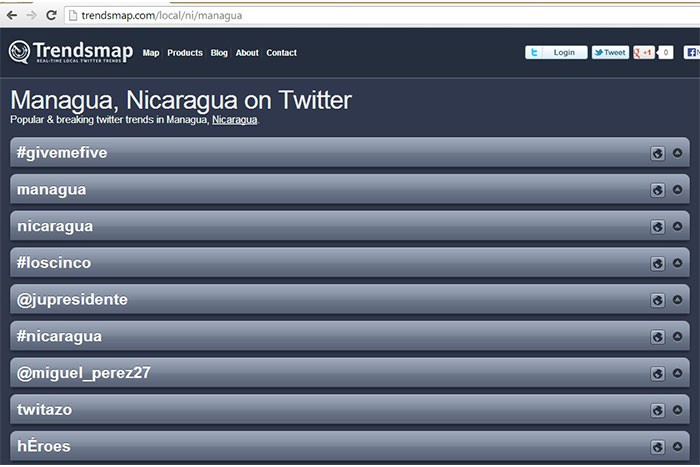Click the Facebook share button
700x467 pixels.
click(x=692, y=53)
